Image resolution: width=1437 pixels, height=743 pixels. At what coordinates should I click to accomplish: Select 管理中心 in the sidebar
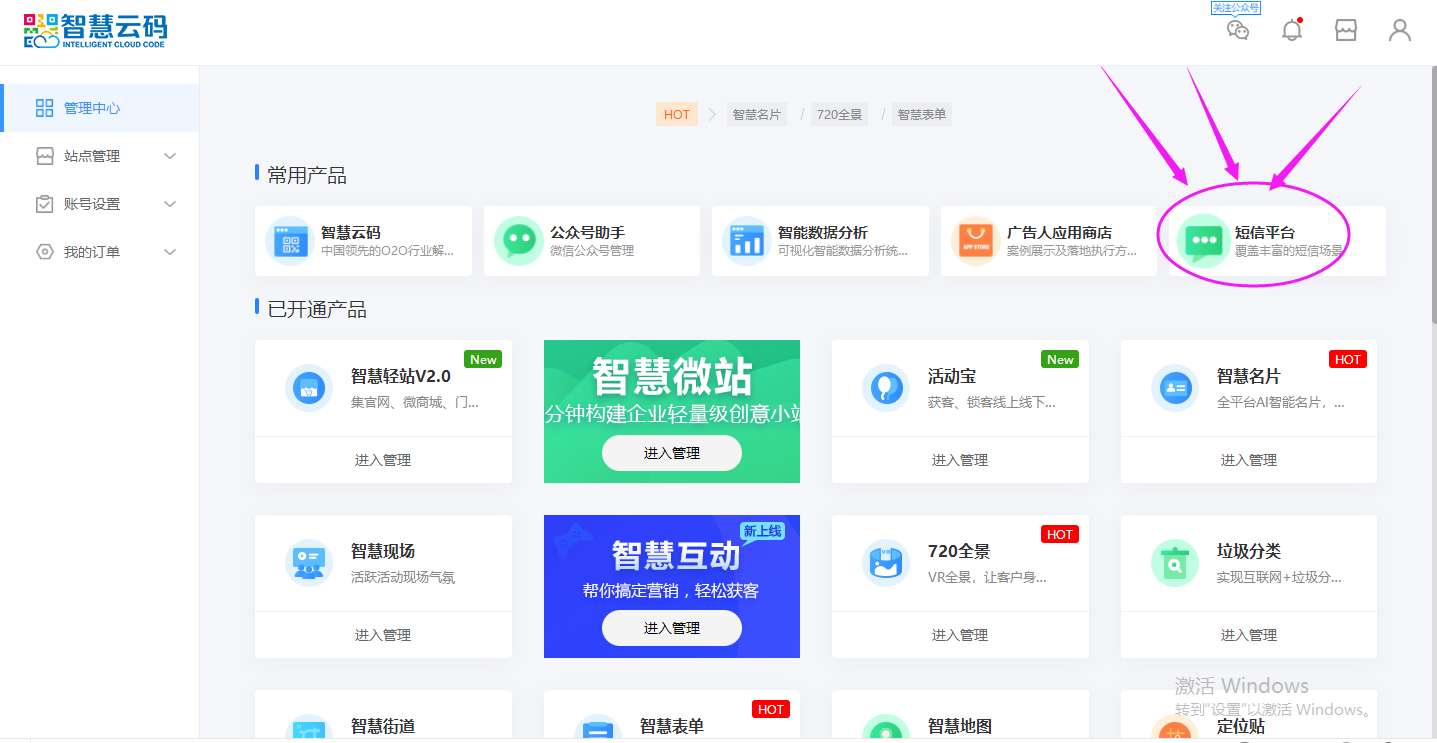[x=92, y=108]
